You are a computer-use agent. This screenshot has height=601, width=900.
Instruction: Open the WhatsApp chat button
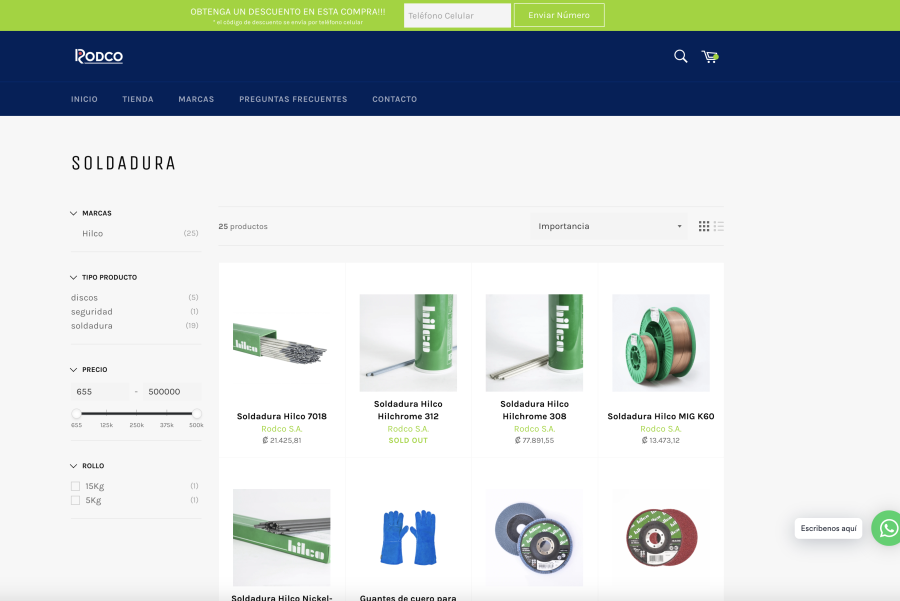point(887,528)
